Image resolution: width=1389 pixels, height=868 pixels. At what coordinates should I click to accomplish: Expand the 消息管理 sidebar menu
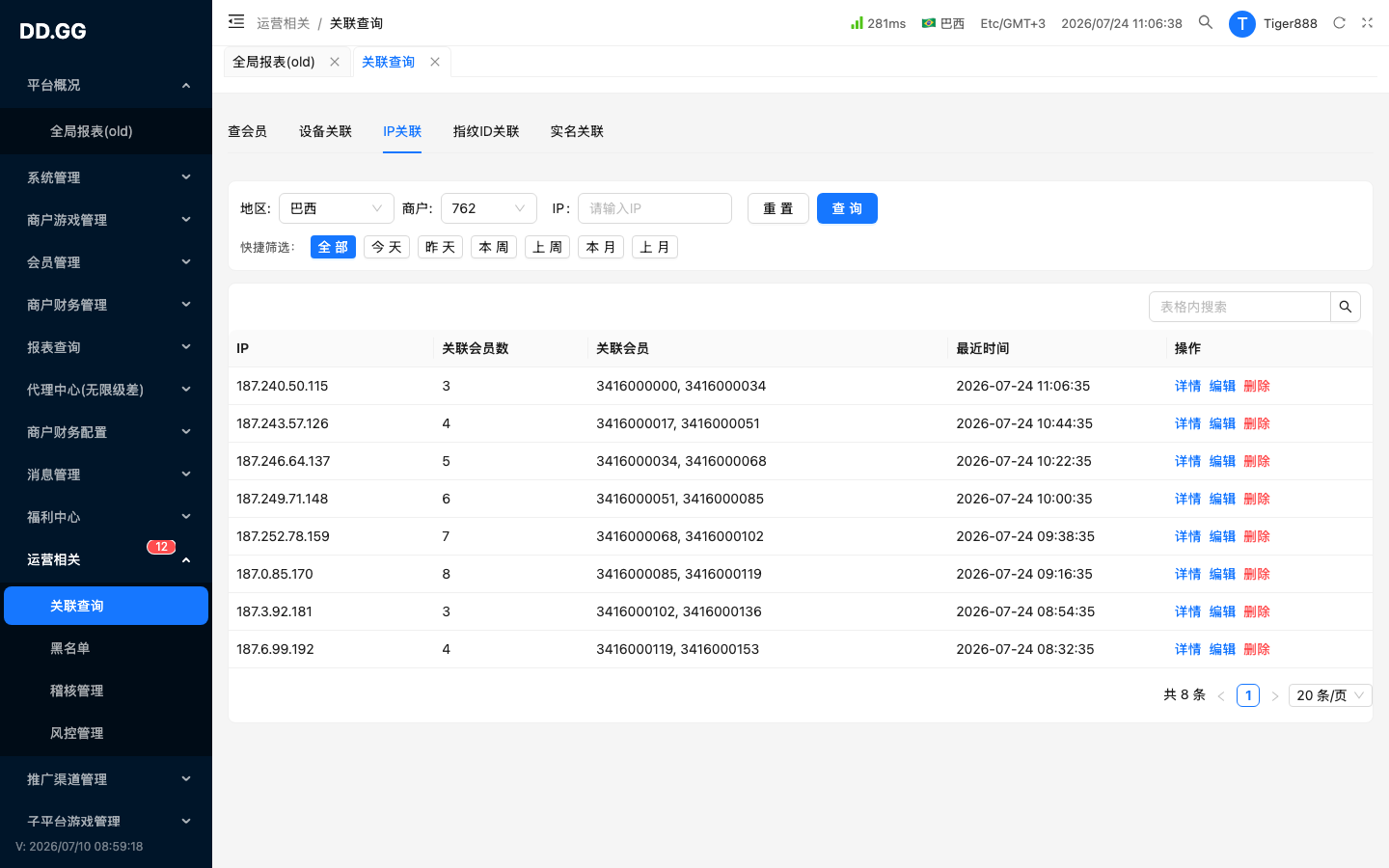pos(106,475)
